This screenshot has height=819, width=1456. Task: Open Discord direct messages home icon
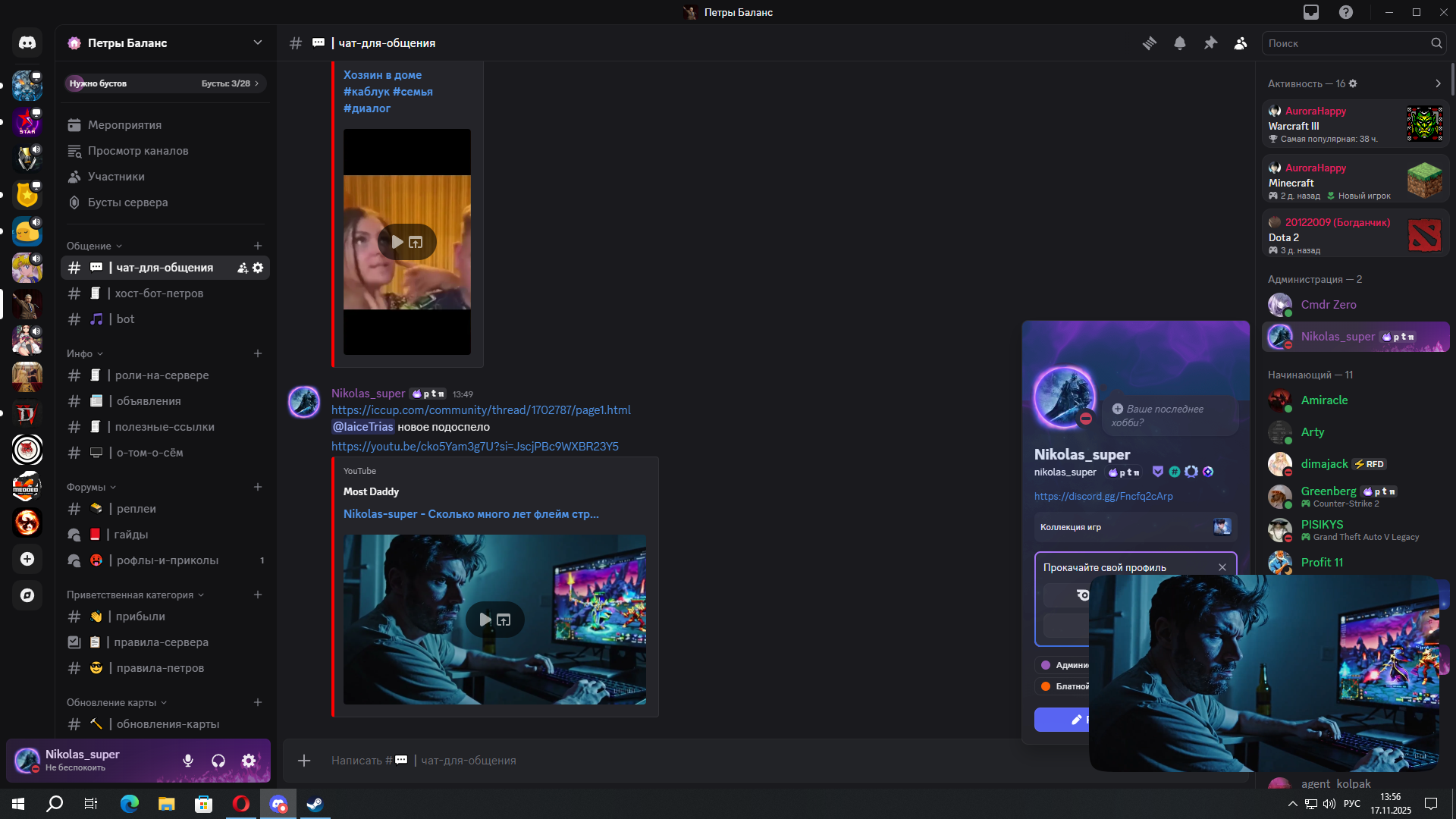tap(27, 43)
